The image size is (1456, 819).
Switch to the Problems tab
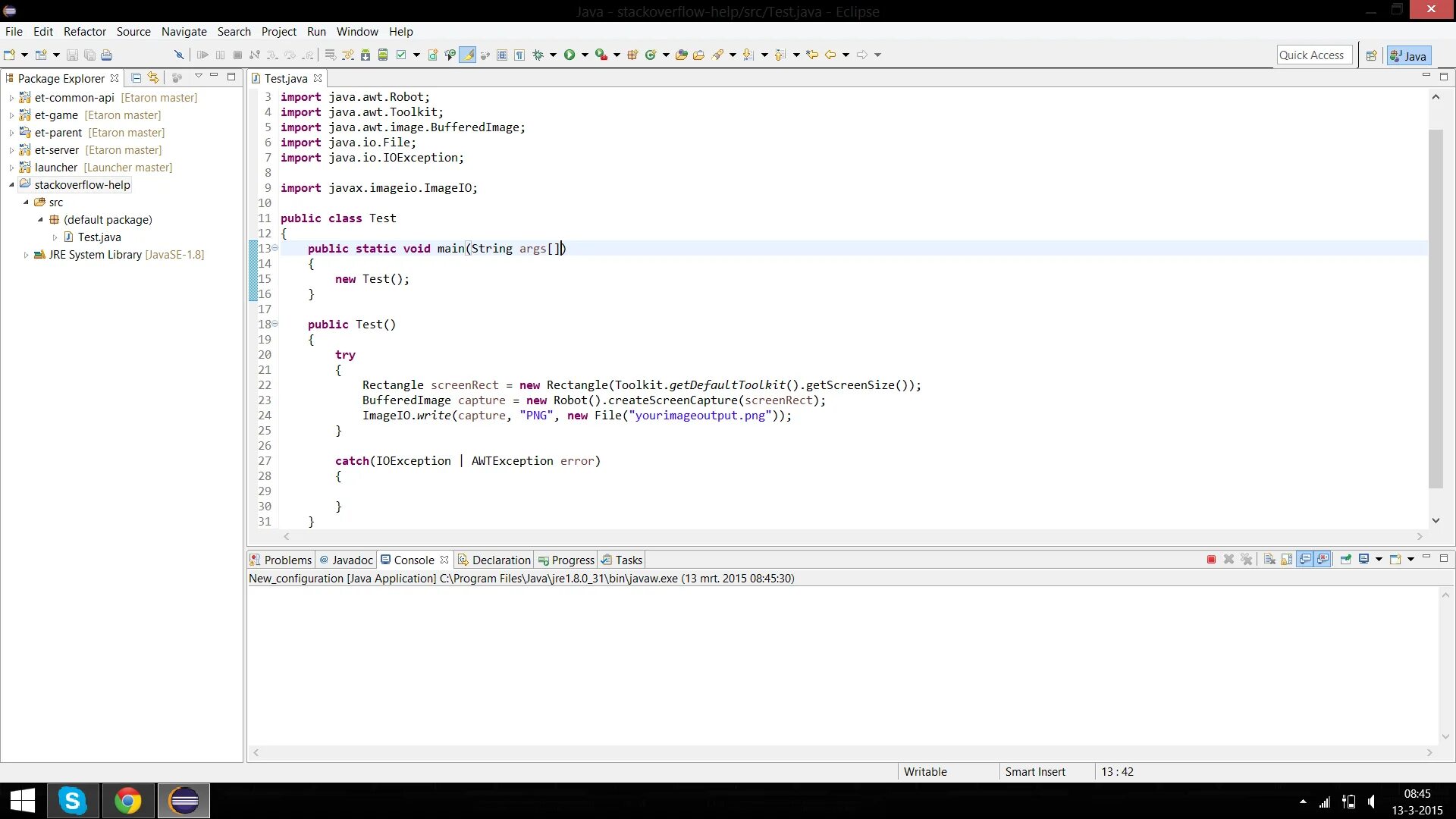coord(288,559)
